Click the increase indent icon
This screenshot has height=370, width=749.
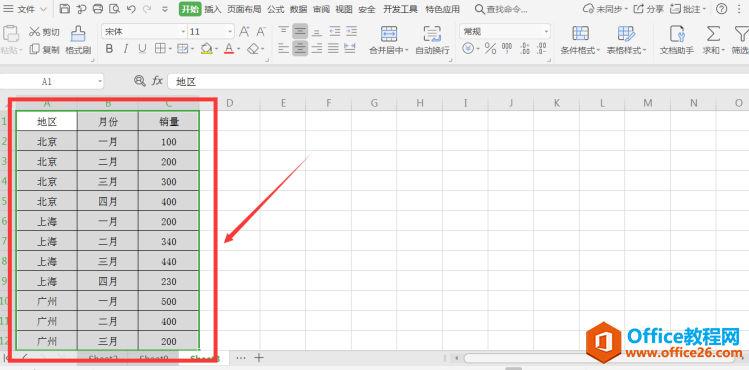click(352, 32)
